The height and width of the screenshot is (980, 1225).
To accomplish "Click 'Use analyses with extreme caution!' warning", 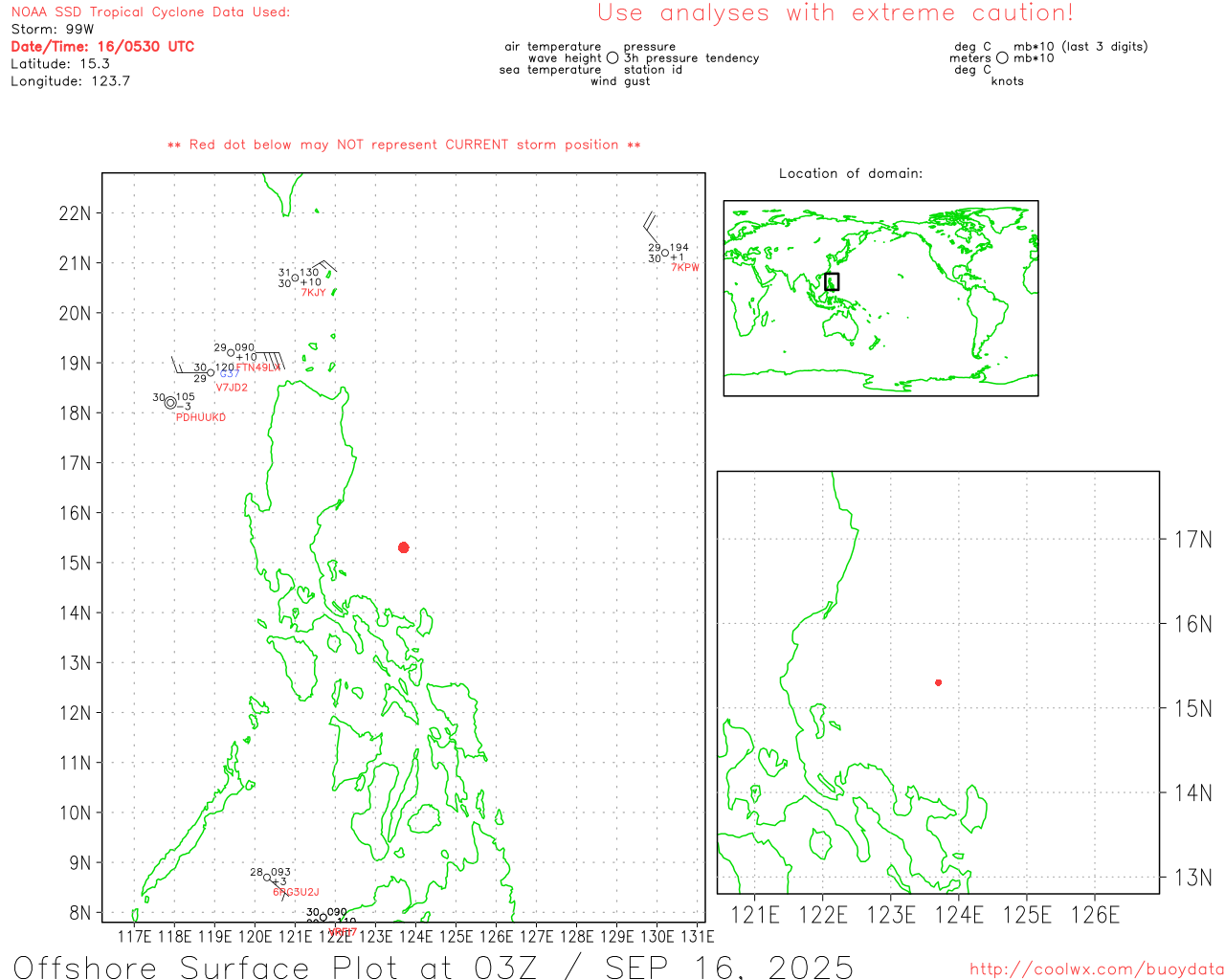I will pyautogui.click(x=835, y=13).
